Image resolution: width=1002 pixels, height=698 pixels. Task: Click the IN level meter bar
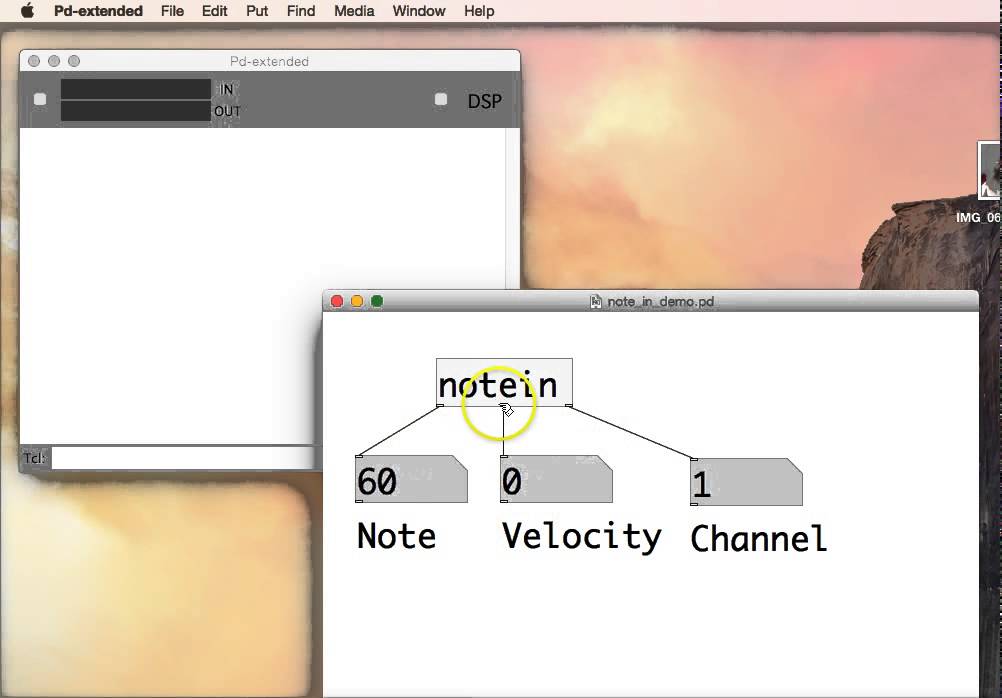click(x=135, y=89)
